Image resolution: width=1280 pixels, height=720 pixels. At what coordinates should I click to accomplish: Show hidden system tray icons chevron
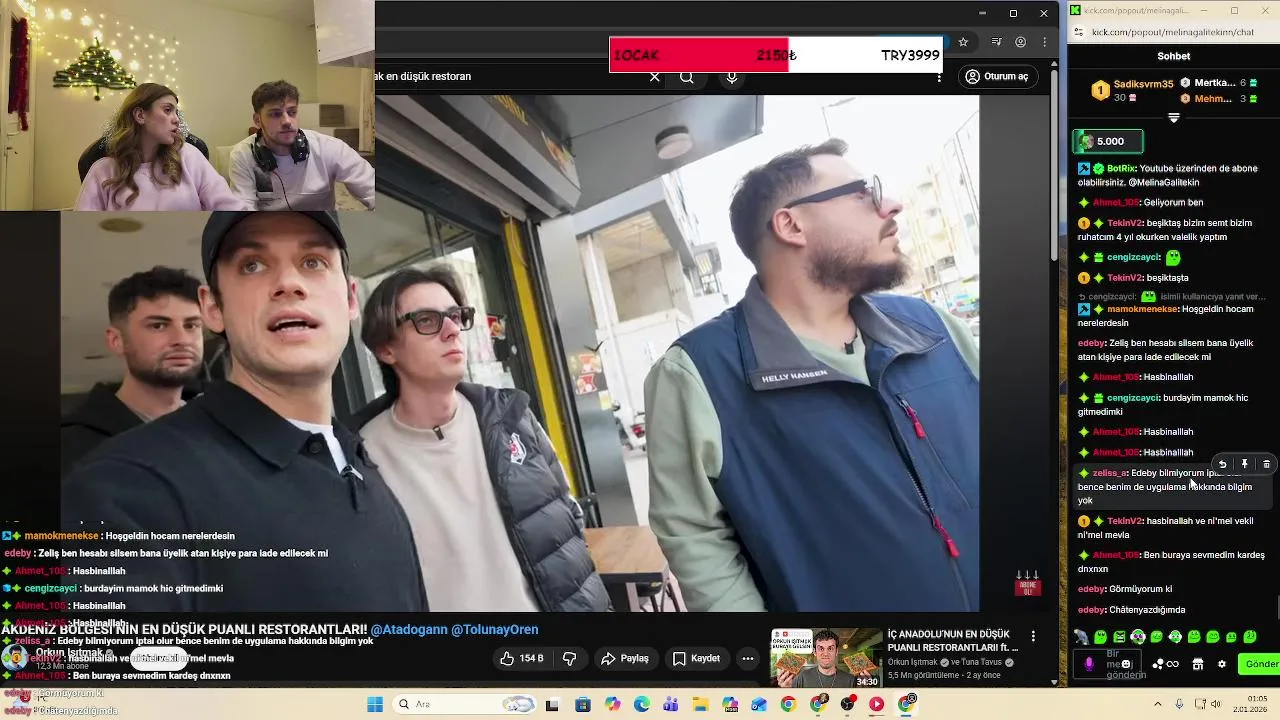pyautogui.click(x=1158, y=704)
